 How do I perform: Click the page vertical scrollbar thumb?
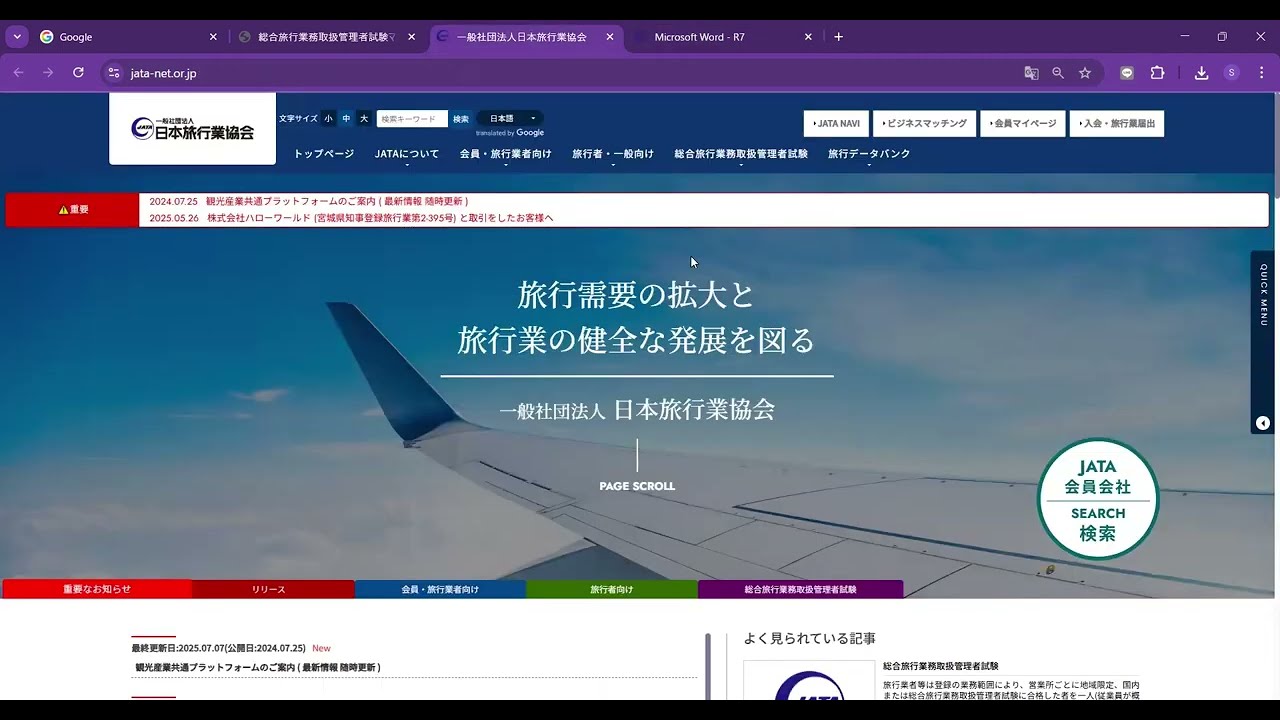(1276, 145)
